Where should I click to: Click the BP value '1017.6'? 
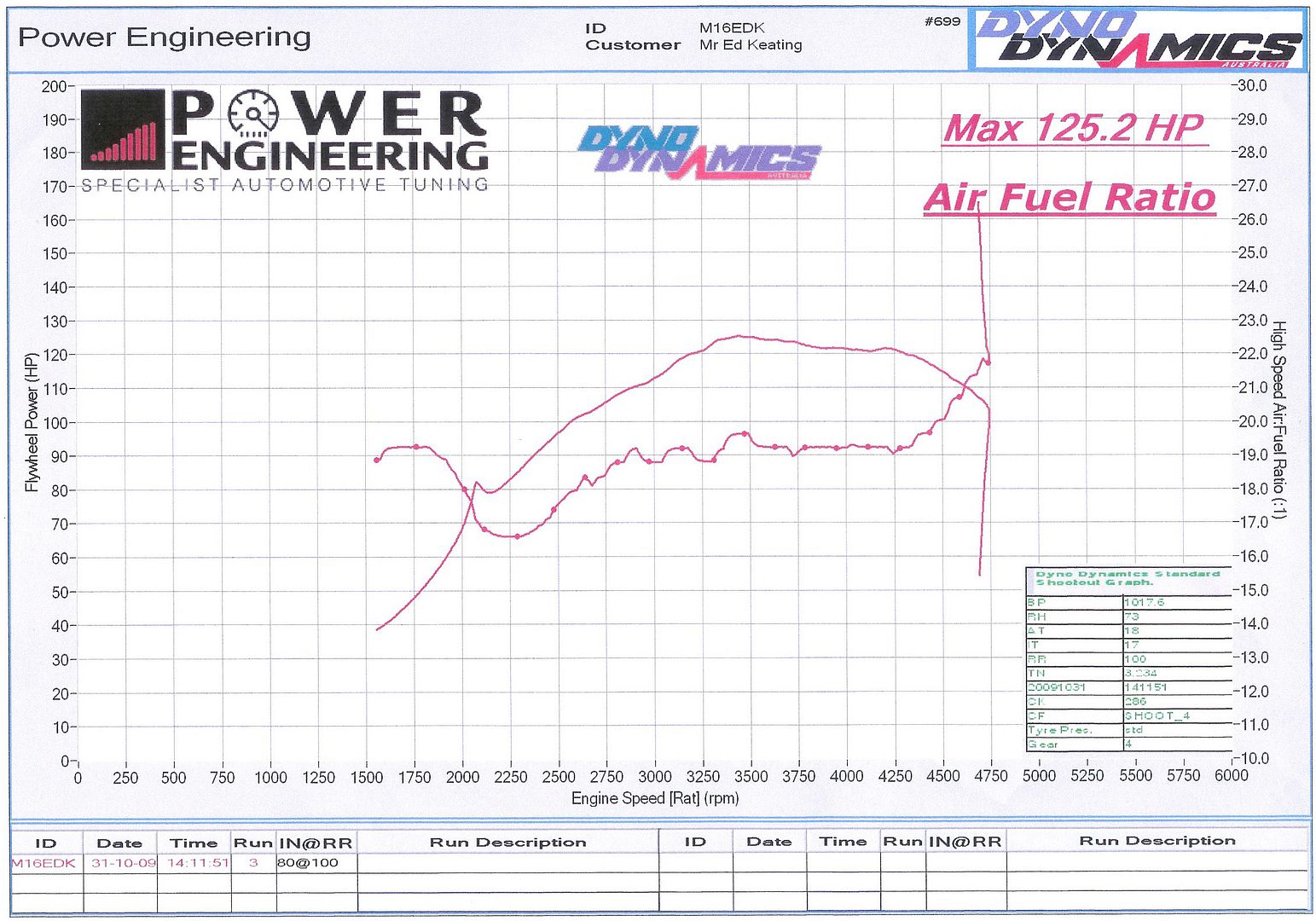[1145, 602]
